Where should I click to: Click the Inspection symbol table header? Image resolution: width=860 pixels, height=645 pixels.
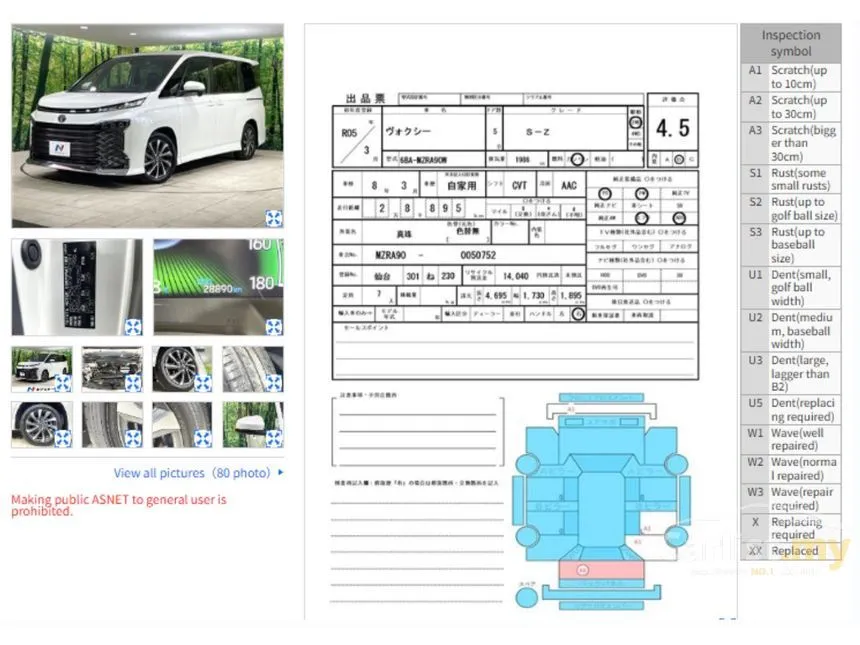point(790,43)
